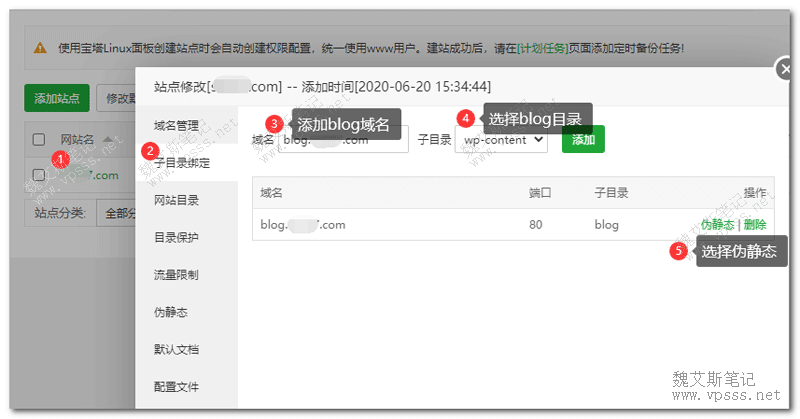Image resolution: width=800 pixels, height=419 pixels.
Task: Click the partially hidden 修改 button
Action: click(x=116, y=98)
